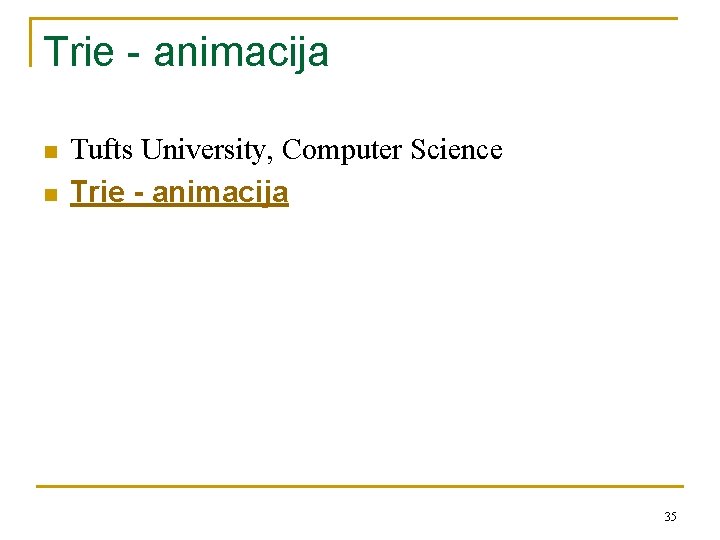Place cursor on the word "Science"

456,150
